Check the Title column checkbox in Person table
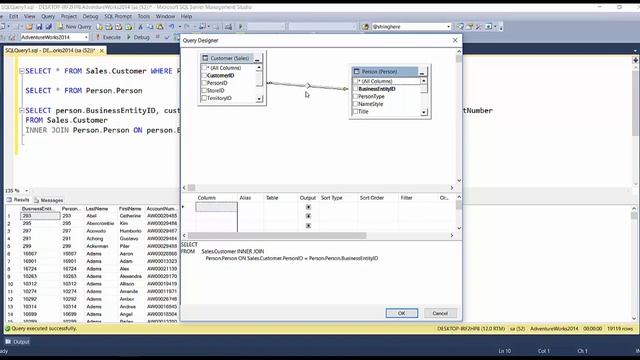Viewport: 640px width, 360px height. click(356, 111)
